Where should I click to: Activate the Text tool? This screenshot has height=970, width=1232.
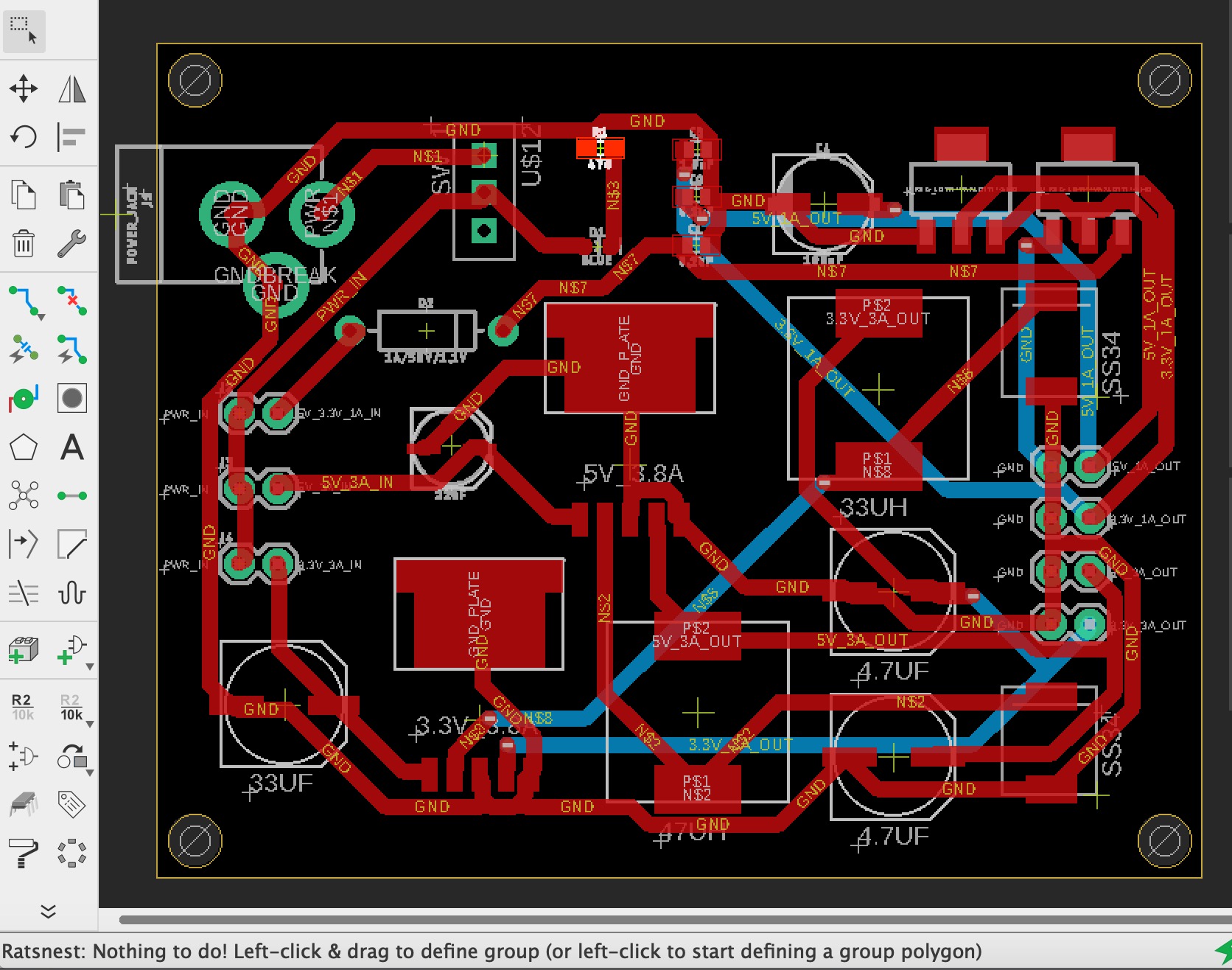[x=71, y=447]
